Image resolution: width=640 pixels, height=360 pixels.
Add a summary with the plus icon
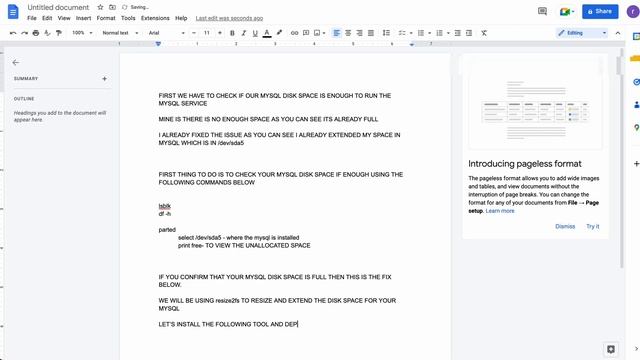(104, 78)
